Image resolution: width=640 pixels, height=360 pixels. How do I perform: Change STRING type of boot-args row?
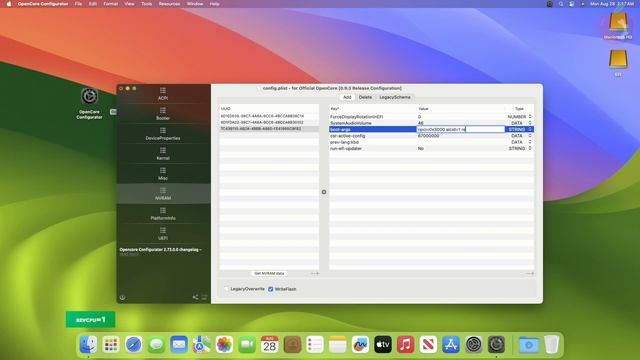[x=530, y=129]
